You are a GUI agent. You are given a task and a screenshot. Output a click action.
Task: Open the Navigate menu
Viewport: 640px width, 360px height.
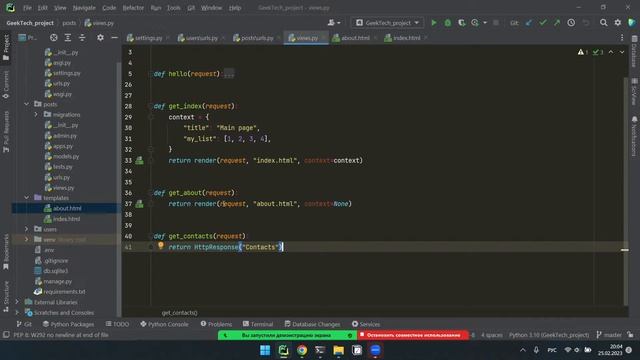84,8
